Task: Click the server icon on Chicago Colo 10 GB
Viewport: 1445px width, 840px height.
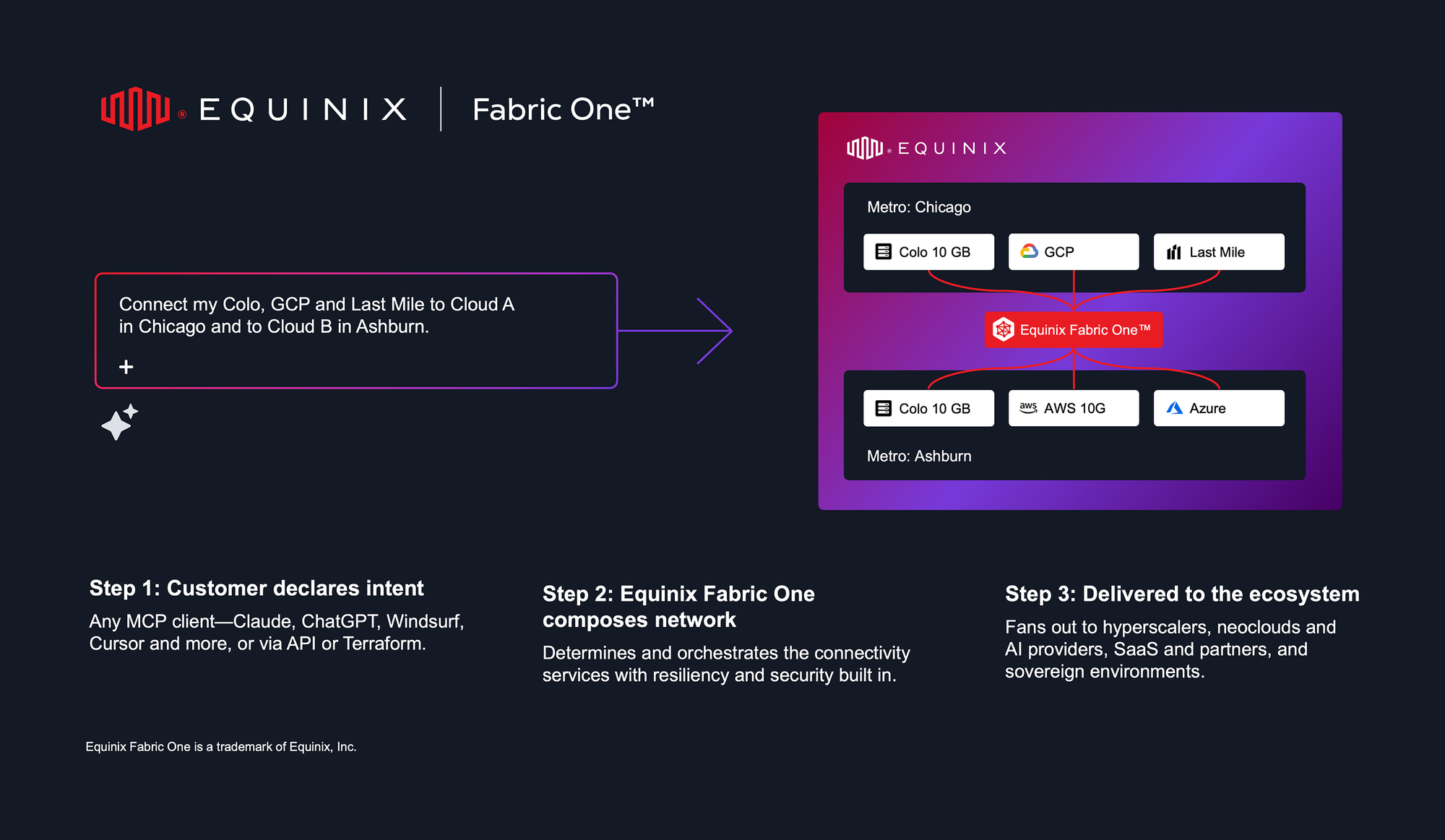Action: (883, 252)
